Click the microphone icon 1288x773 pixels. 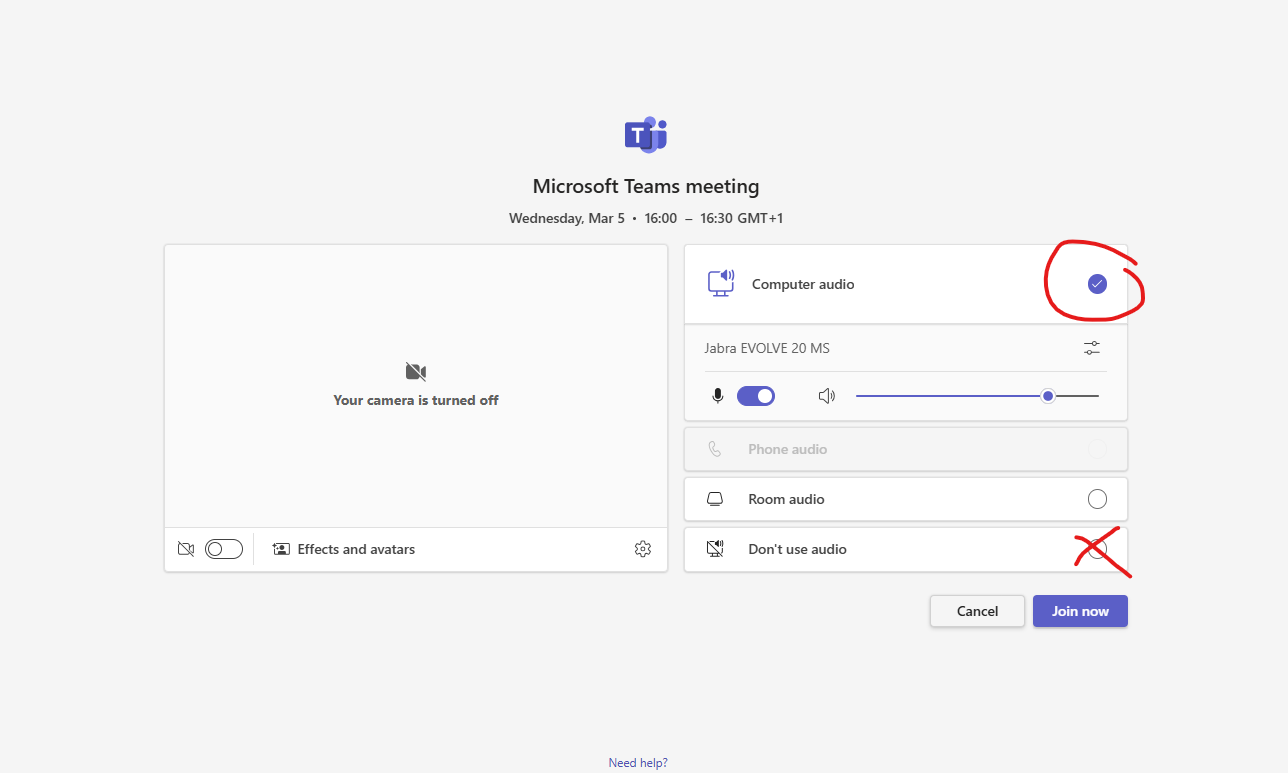coord(717,396)
